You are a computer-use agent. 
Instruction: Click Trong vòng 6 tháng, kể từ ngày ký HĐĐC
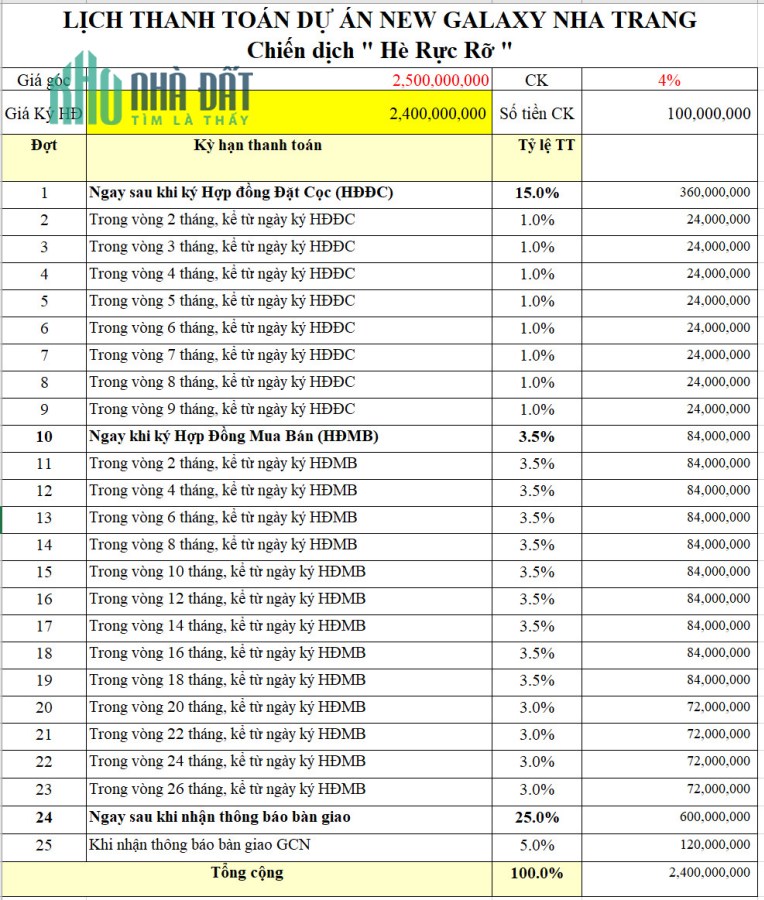click(222, 328)
